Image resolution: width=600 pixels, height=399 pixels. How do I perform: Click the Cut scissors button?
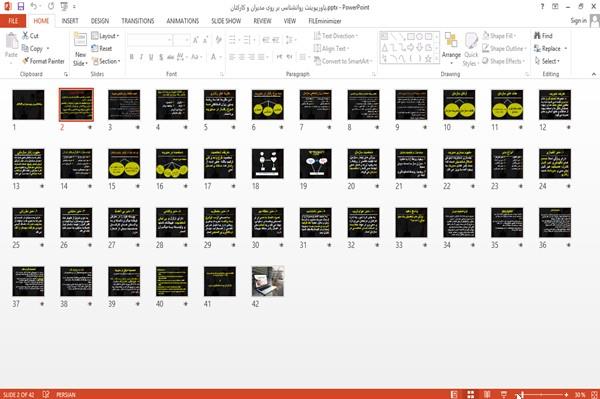[31, 36]
